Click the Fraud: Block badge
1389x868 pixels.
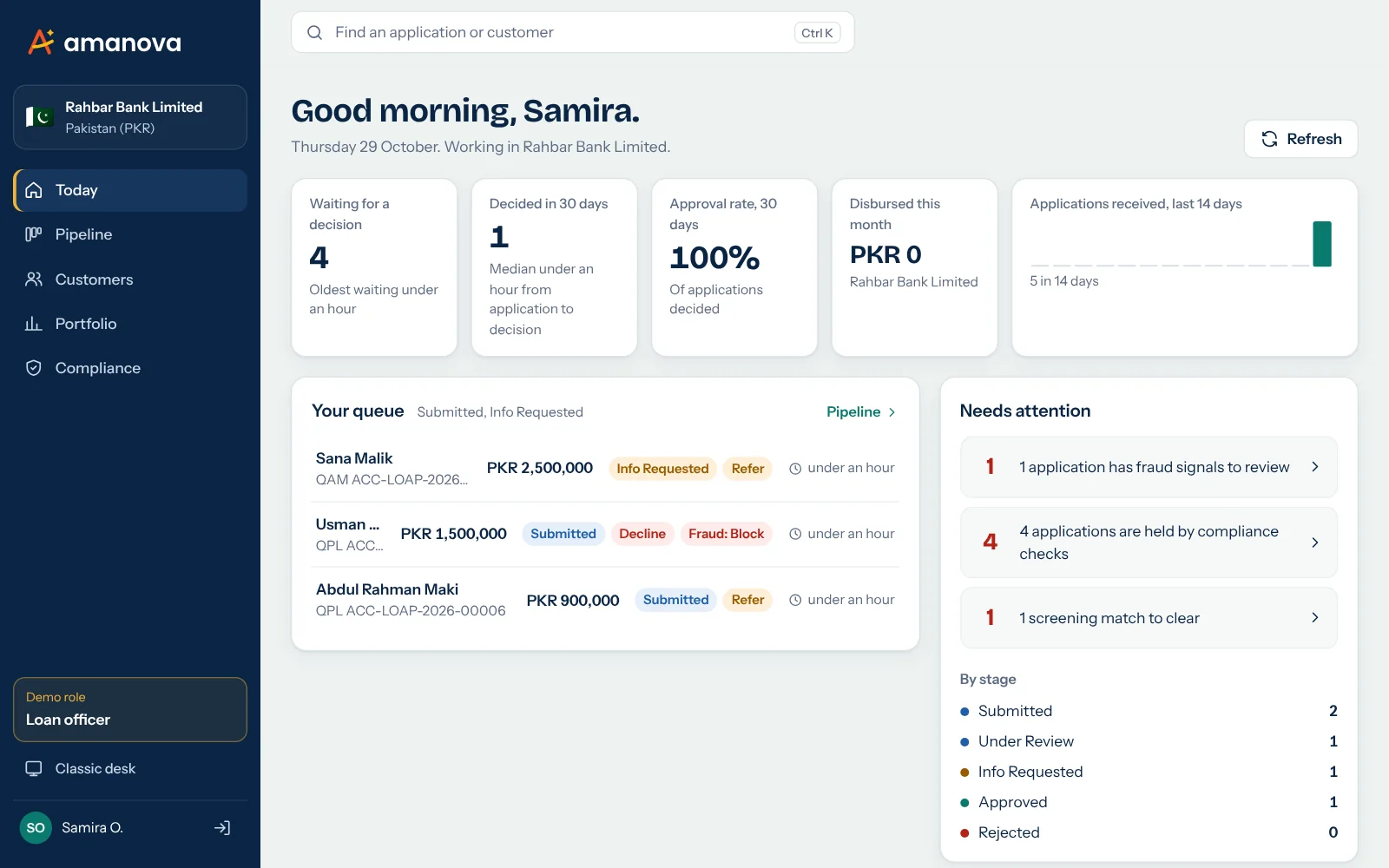click(x=727, y=534)
